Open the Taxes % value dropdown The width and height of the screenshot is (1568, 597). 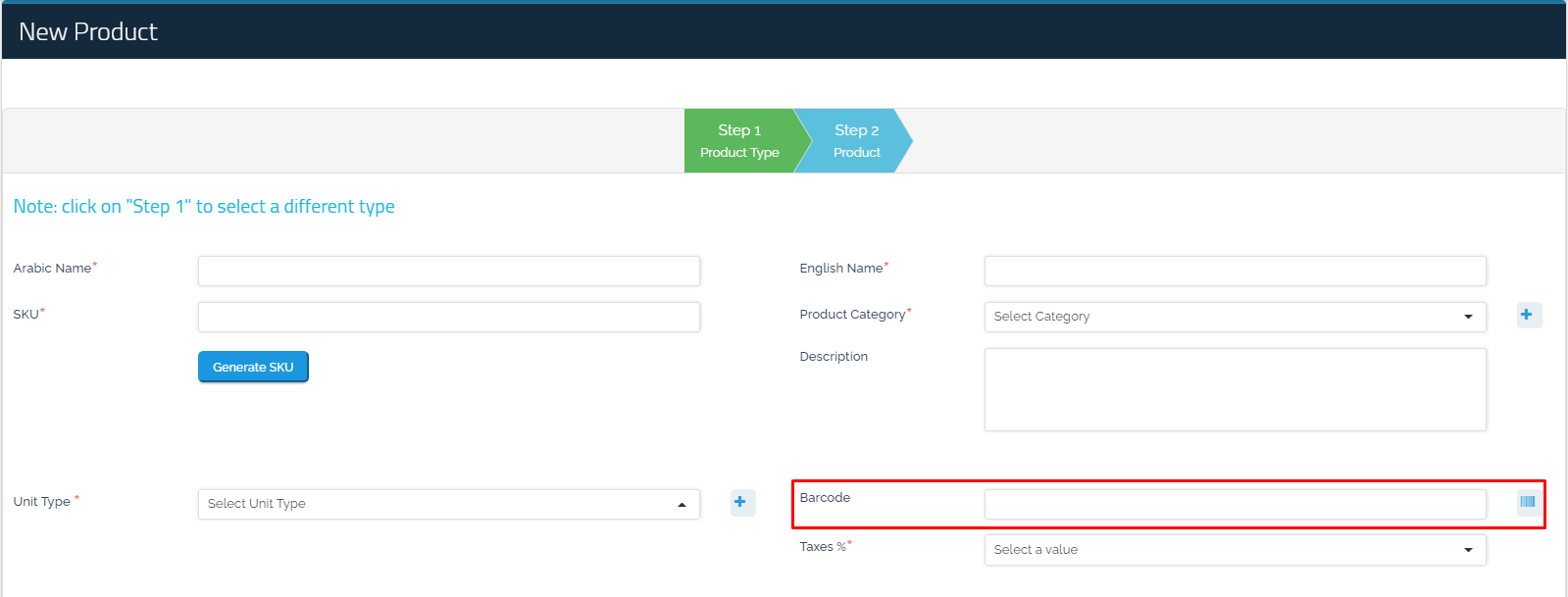click(1234, 550)
